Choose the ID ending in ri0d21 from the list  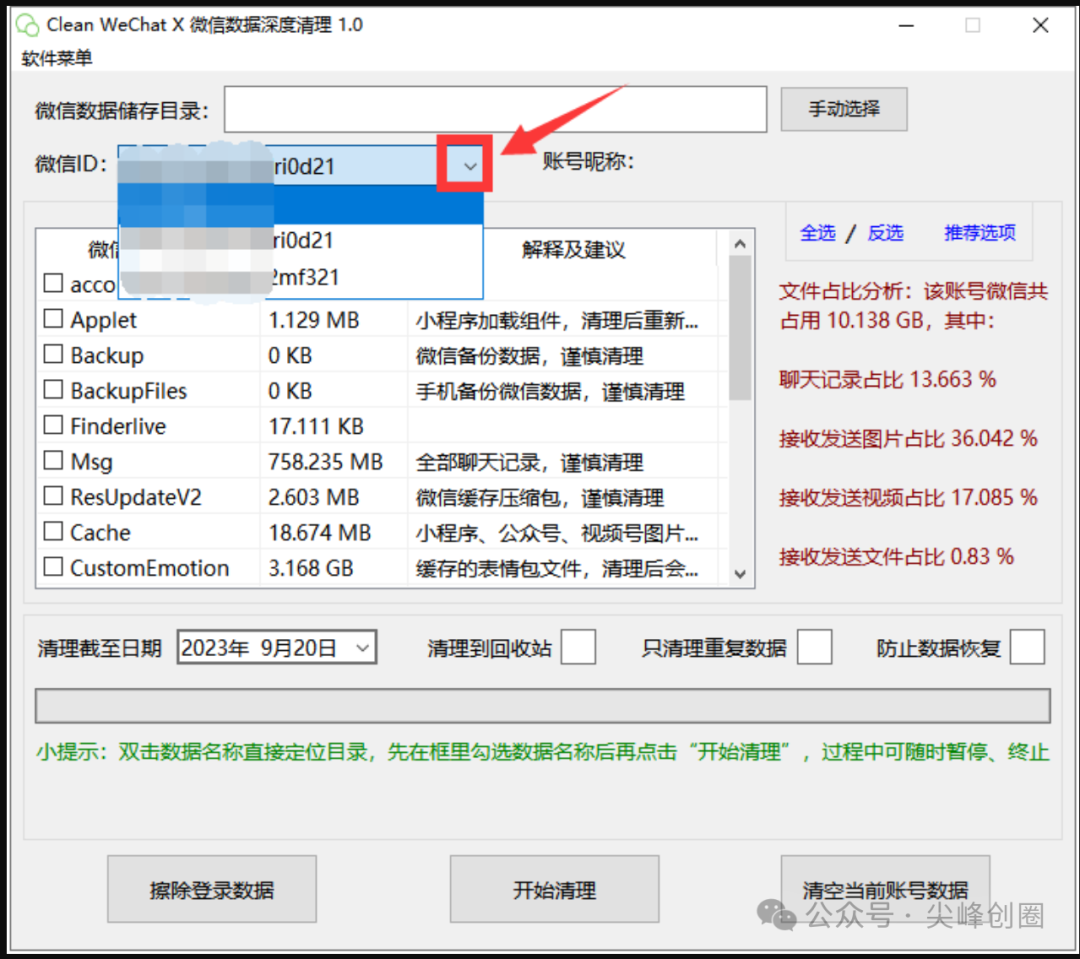pos(301,240)
